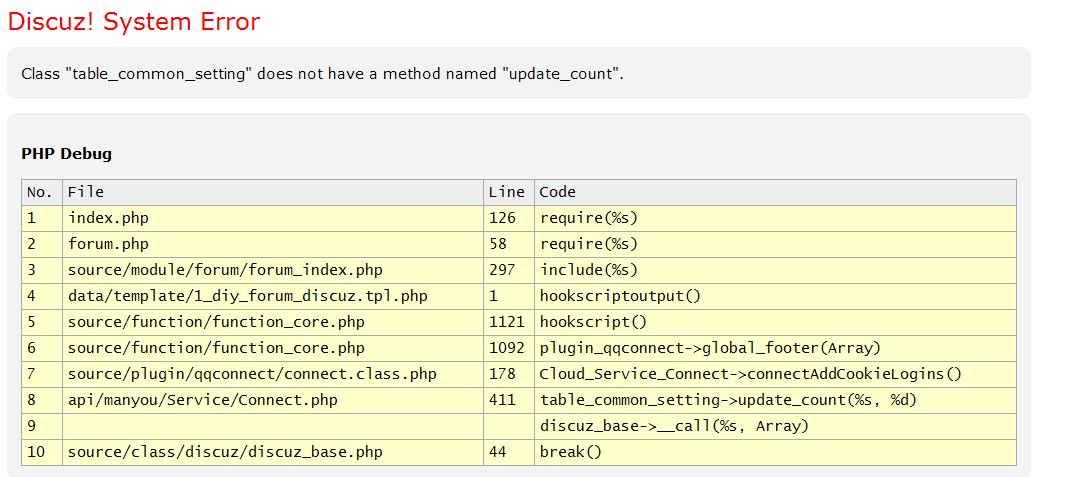Click the table_common_setting error message text
This screenshot has width=1078, height=477.
click(x=322, y=74)
